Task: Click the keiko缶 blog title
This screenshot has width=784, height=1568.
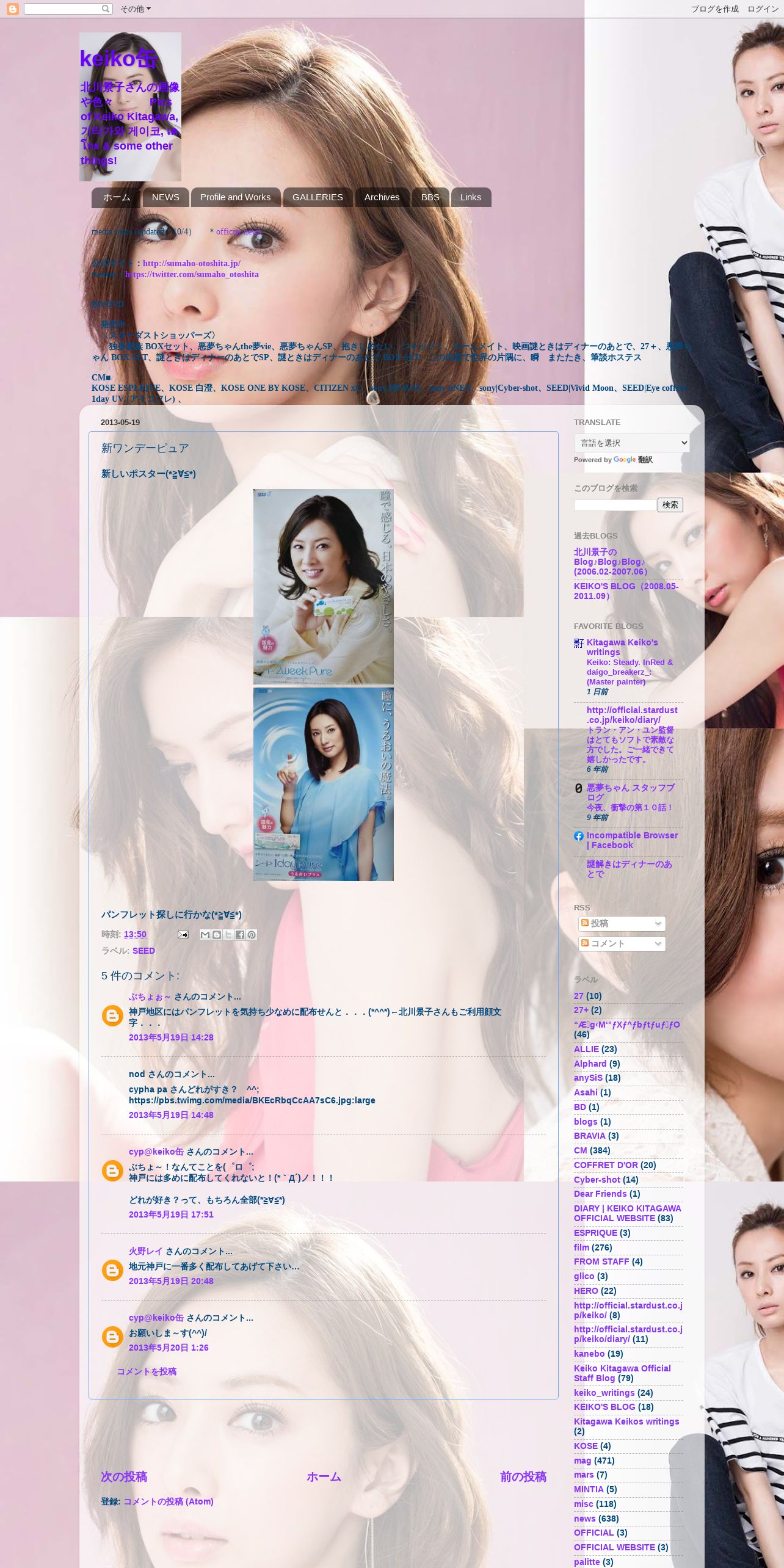Action: [119, 59]
